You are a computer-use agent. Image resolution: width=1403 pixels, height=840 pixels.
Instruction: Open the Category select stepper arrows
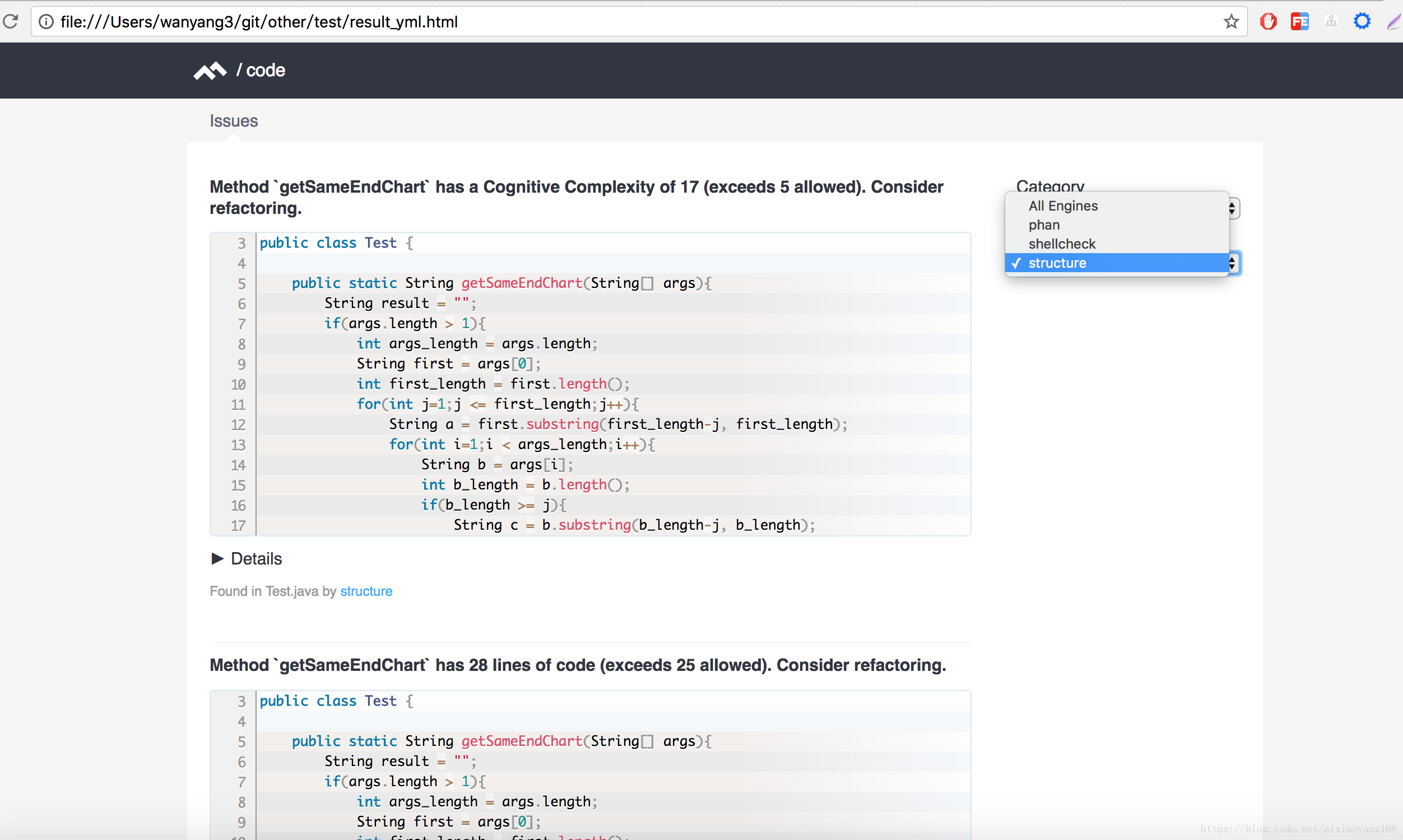pos(1233,208)
